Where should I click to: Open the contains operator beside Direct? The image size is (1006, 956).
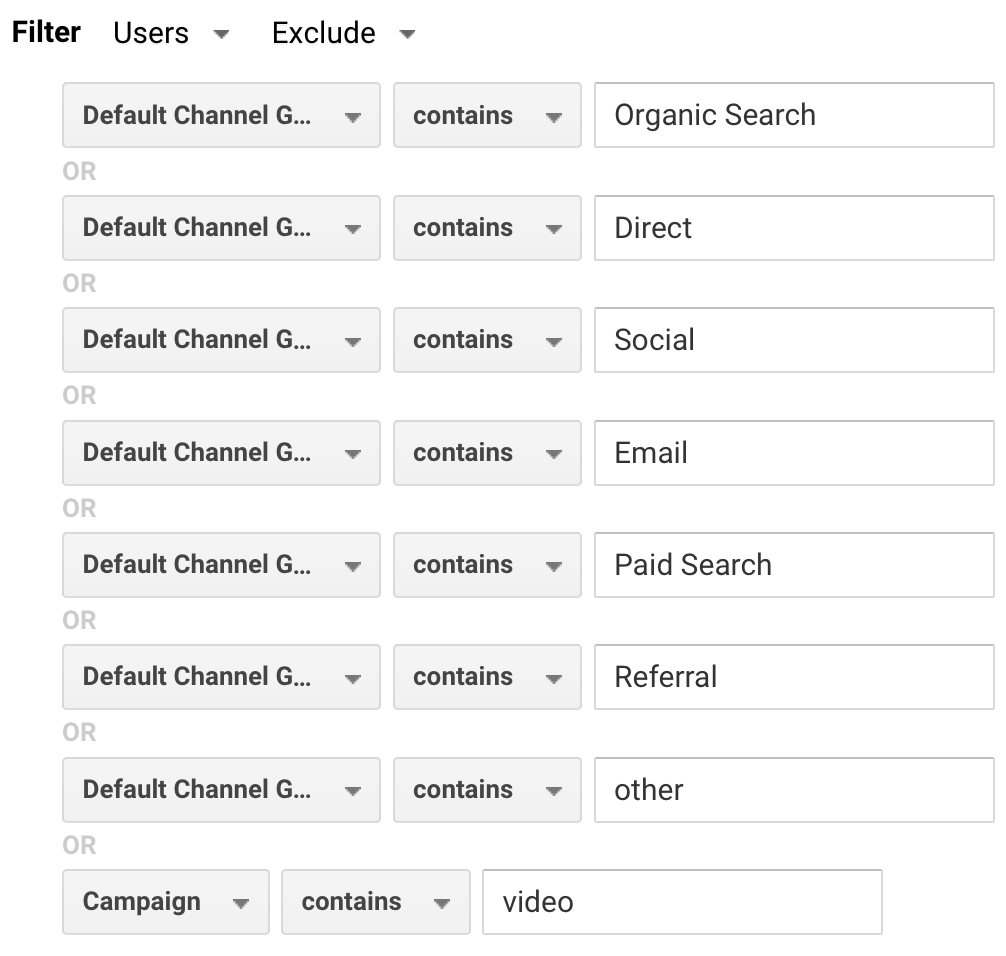tap(487, 228)
